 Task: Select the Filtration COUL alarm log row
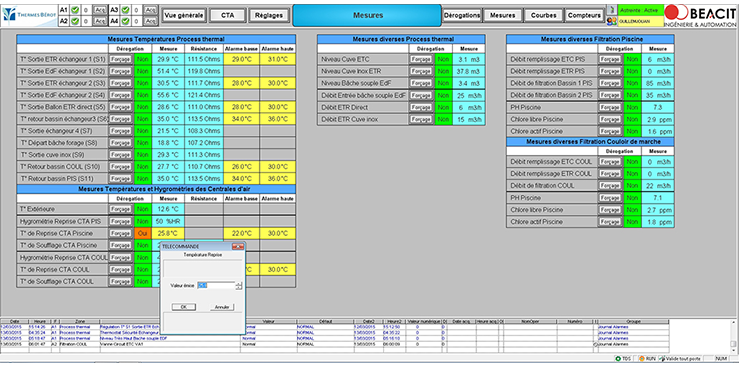pyautogui.click(x=334, y=344)
